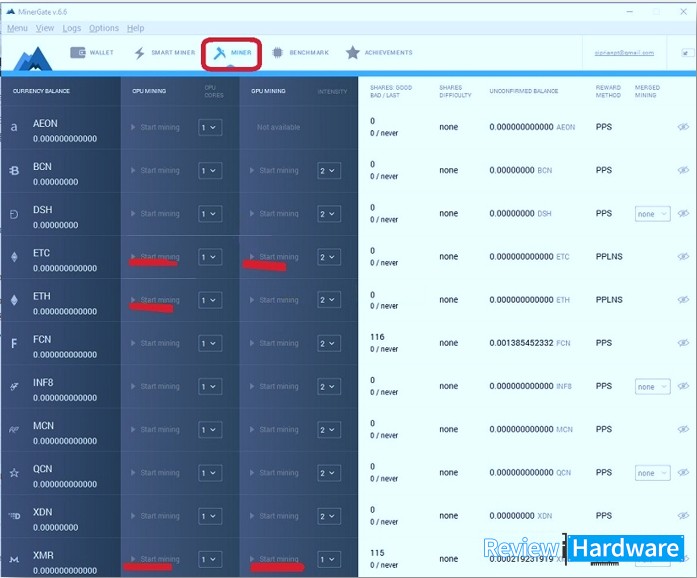The width and height of the screenshot is (697, 578).
Task: Click the FCN currency icon
Action: (x=14, y=343)
